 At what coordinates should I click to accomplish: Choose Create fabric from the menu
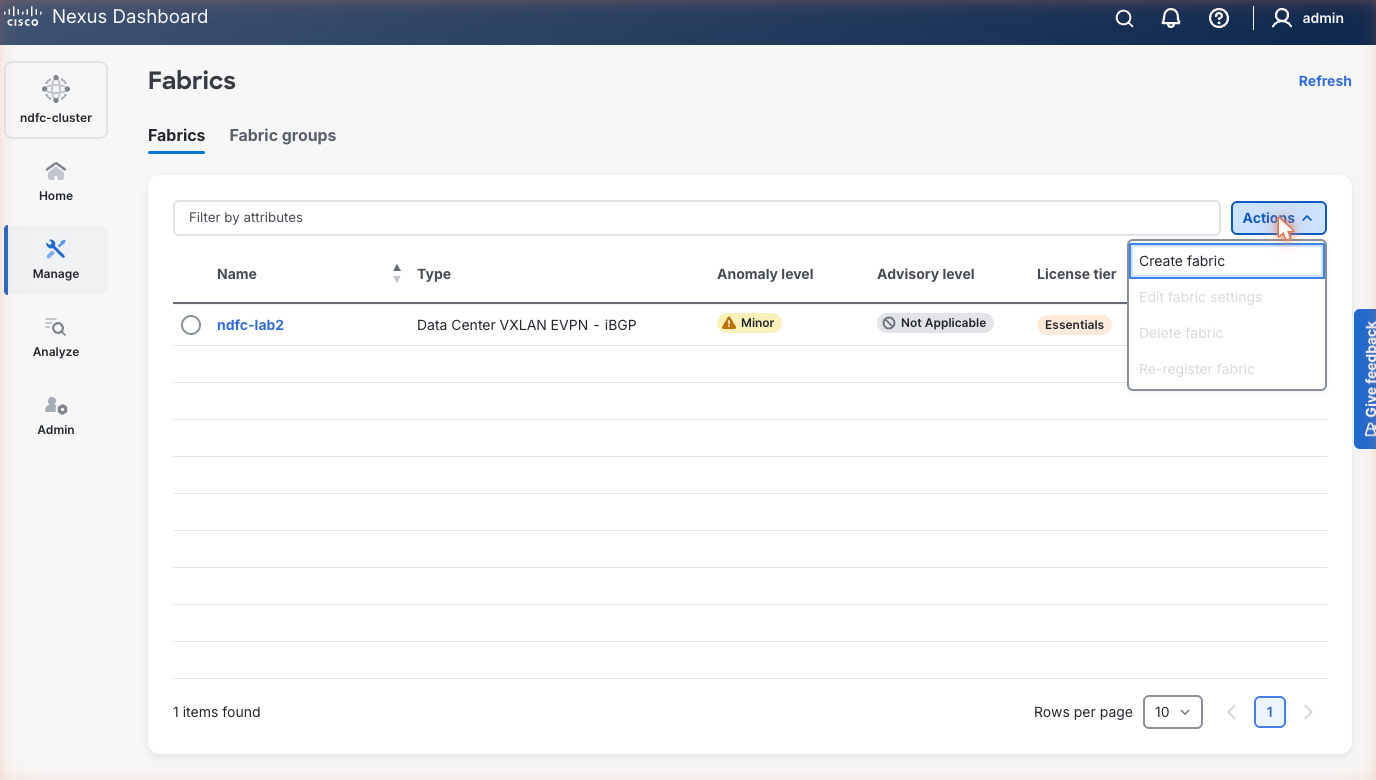pos(1227,261)
